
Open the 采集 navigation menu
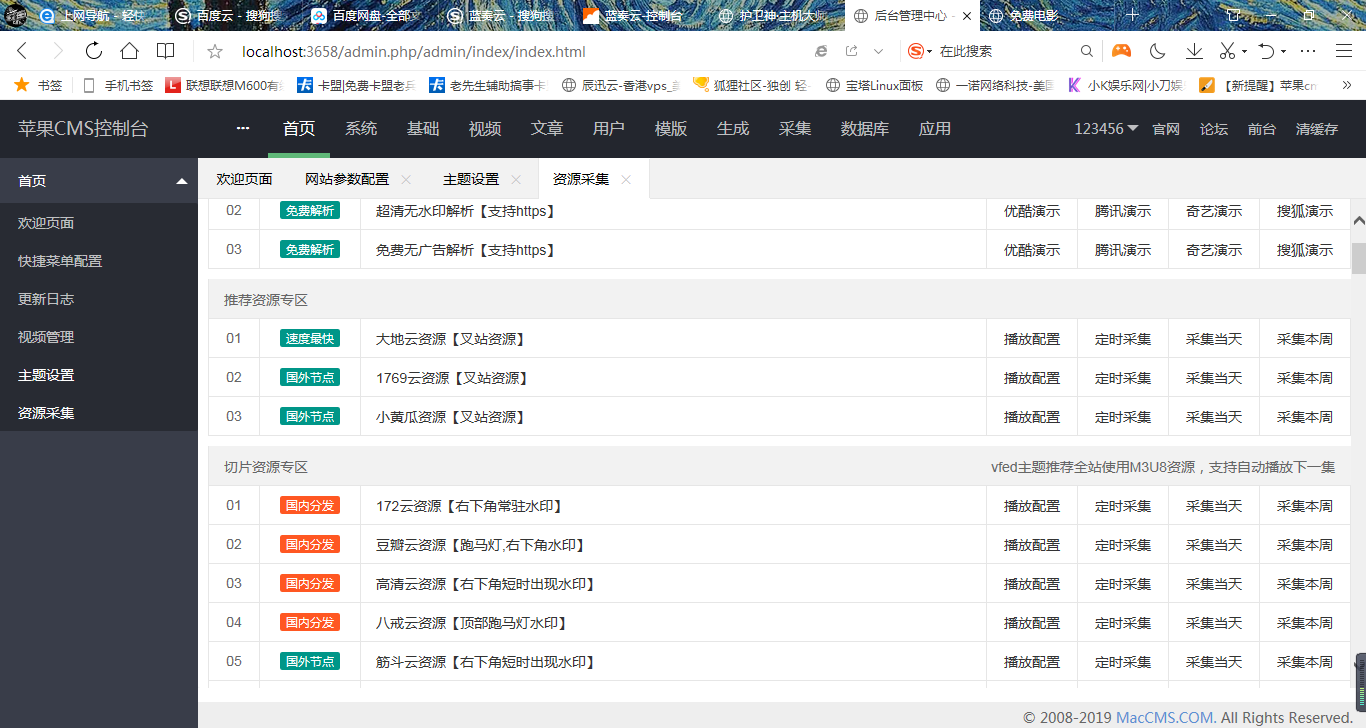(795, 128)
